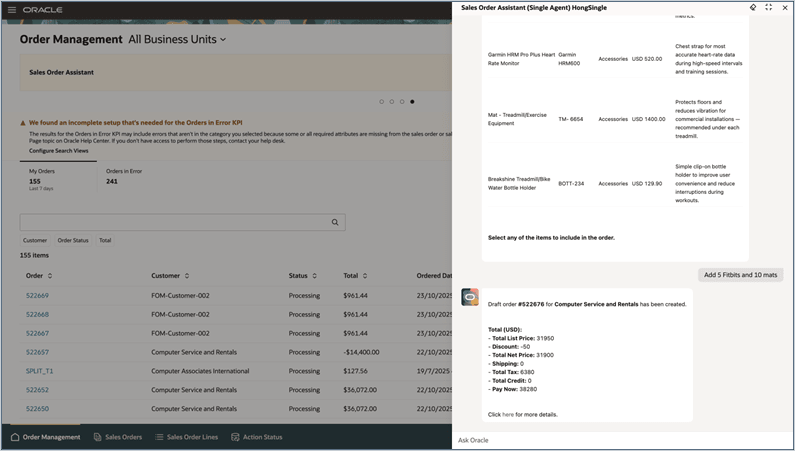This screenshot has width=795, height=451.
Task: Open order 522657
Action: point(38,352)
